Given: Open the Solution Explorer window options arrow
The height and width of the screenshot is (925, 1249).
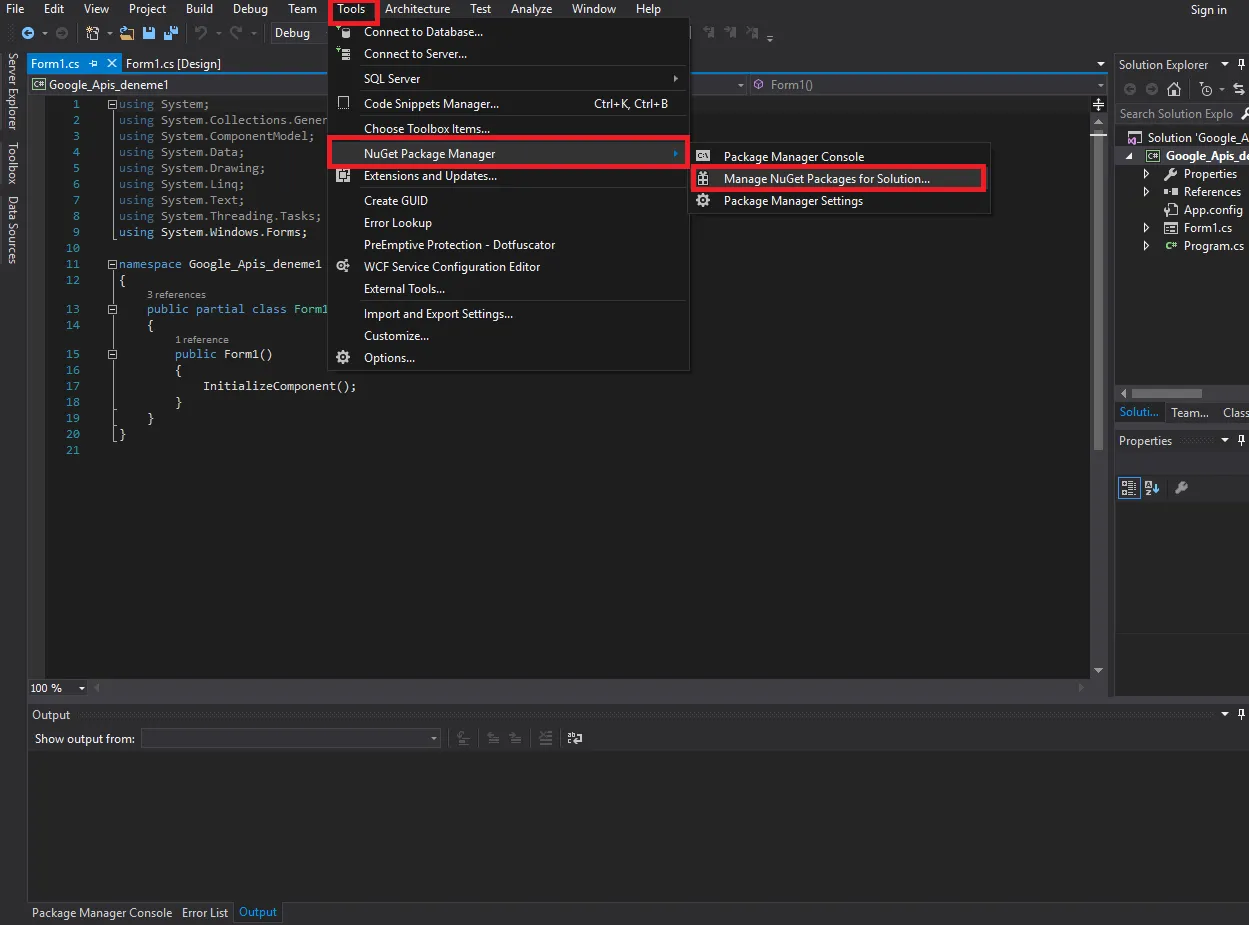Looking at the screenshot, I should [1225, 64].
